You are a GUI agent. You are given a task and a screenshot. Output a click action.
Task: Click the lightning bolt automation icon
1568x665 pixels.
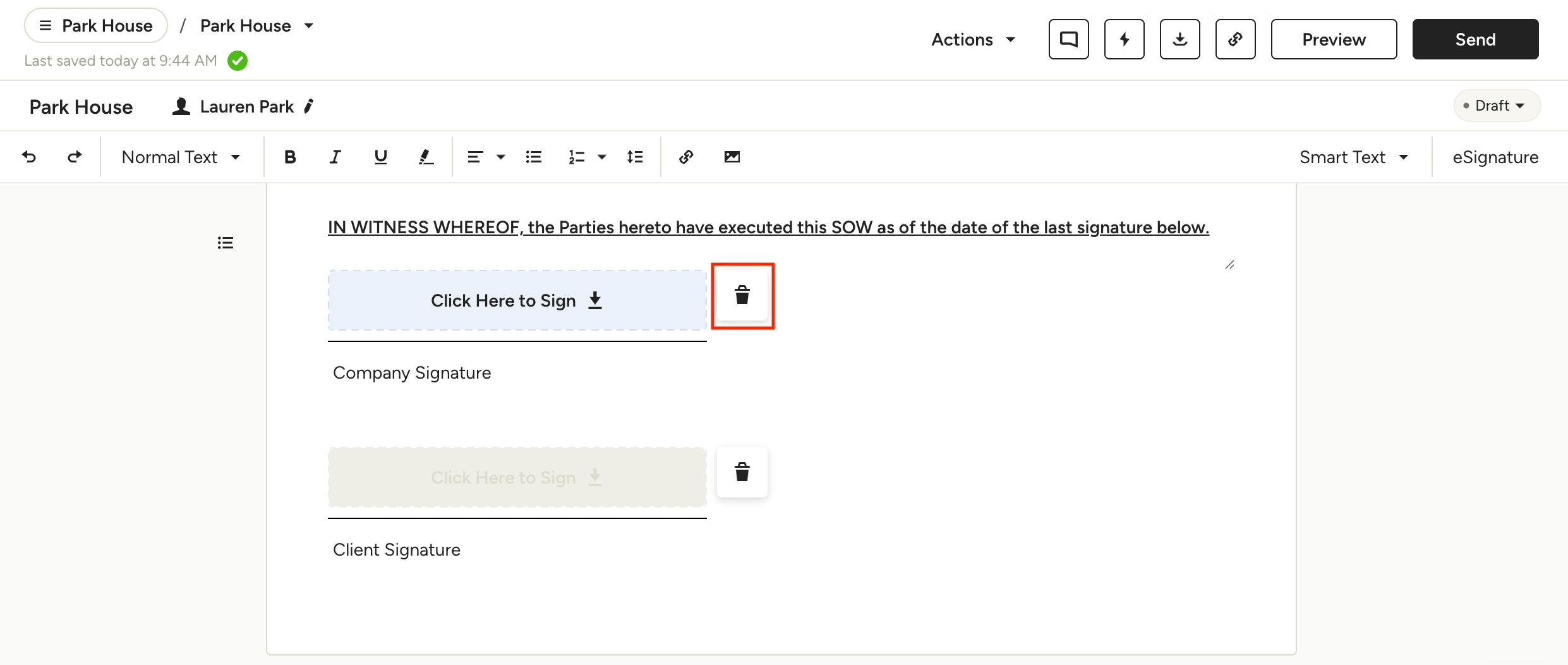click(1124, 39)
